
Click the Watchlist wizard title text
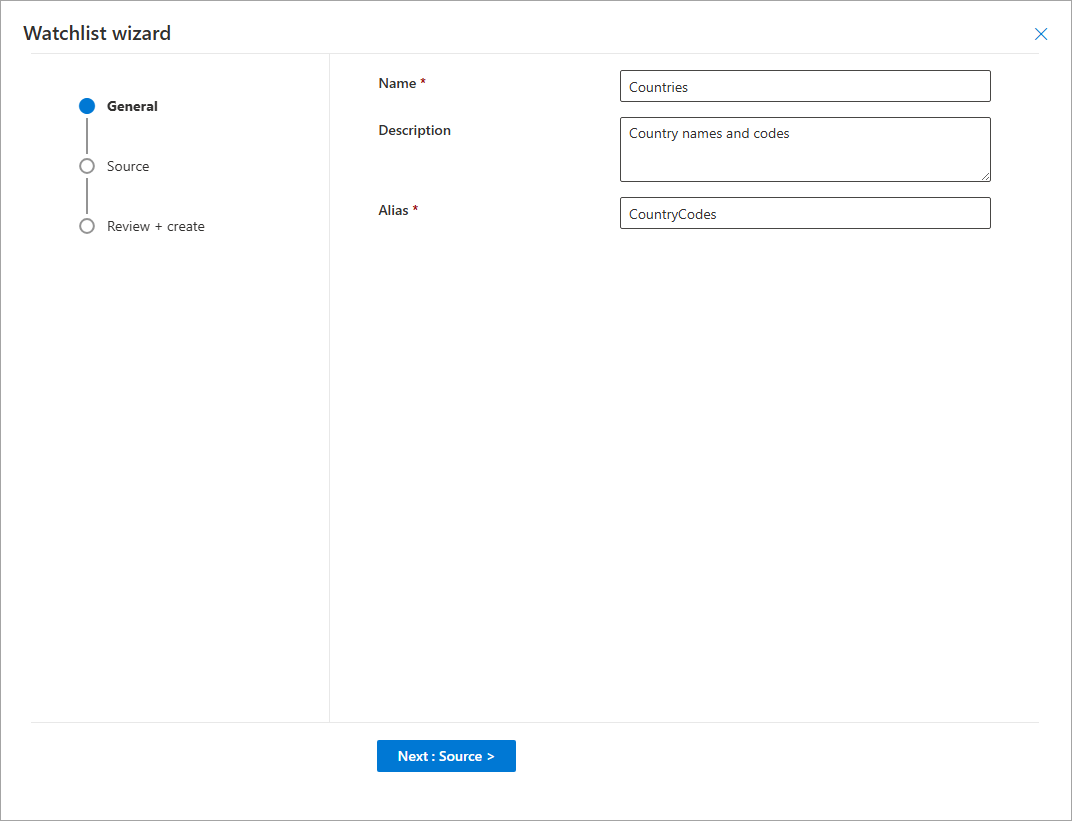coord(97,33)
